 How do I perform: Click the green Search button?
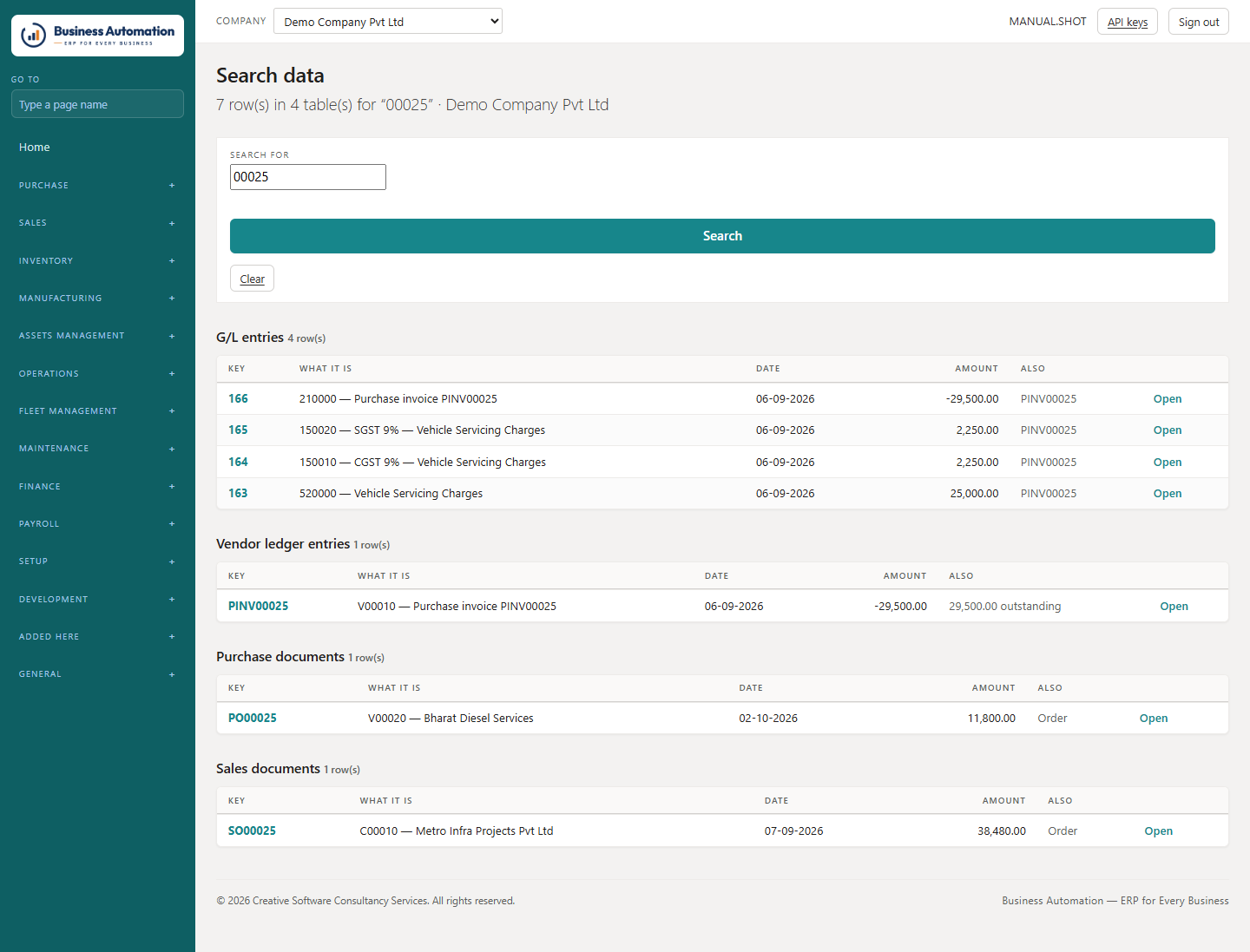click(x=722, y=236)
